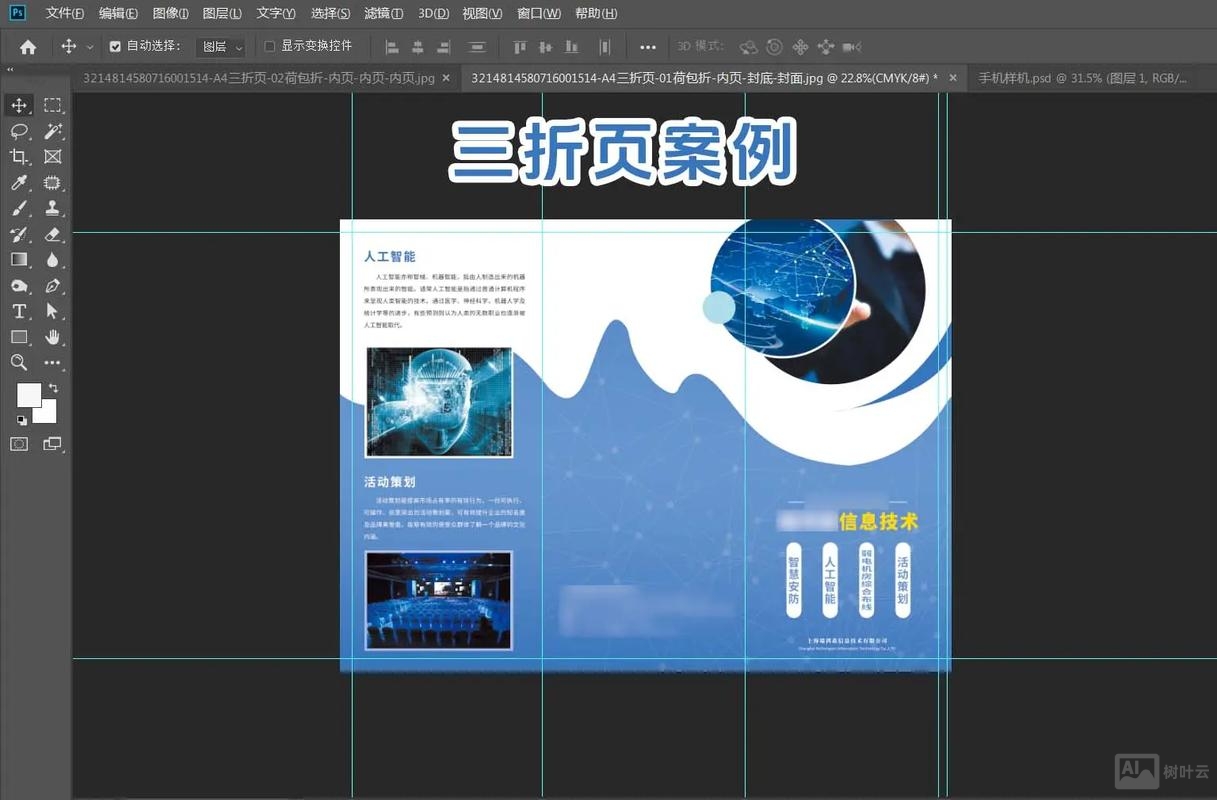Activate the Zoom tool
The height and width of the screenshot is (800, 1217).
click(18, 363)
